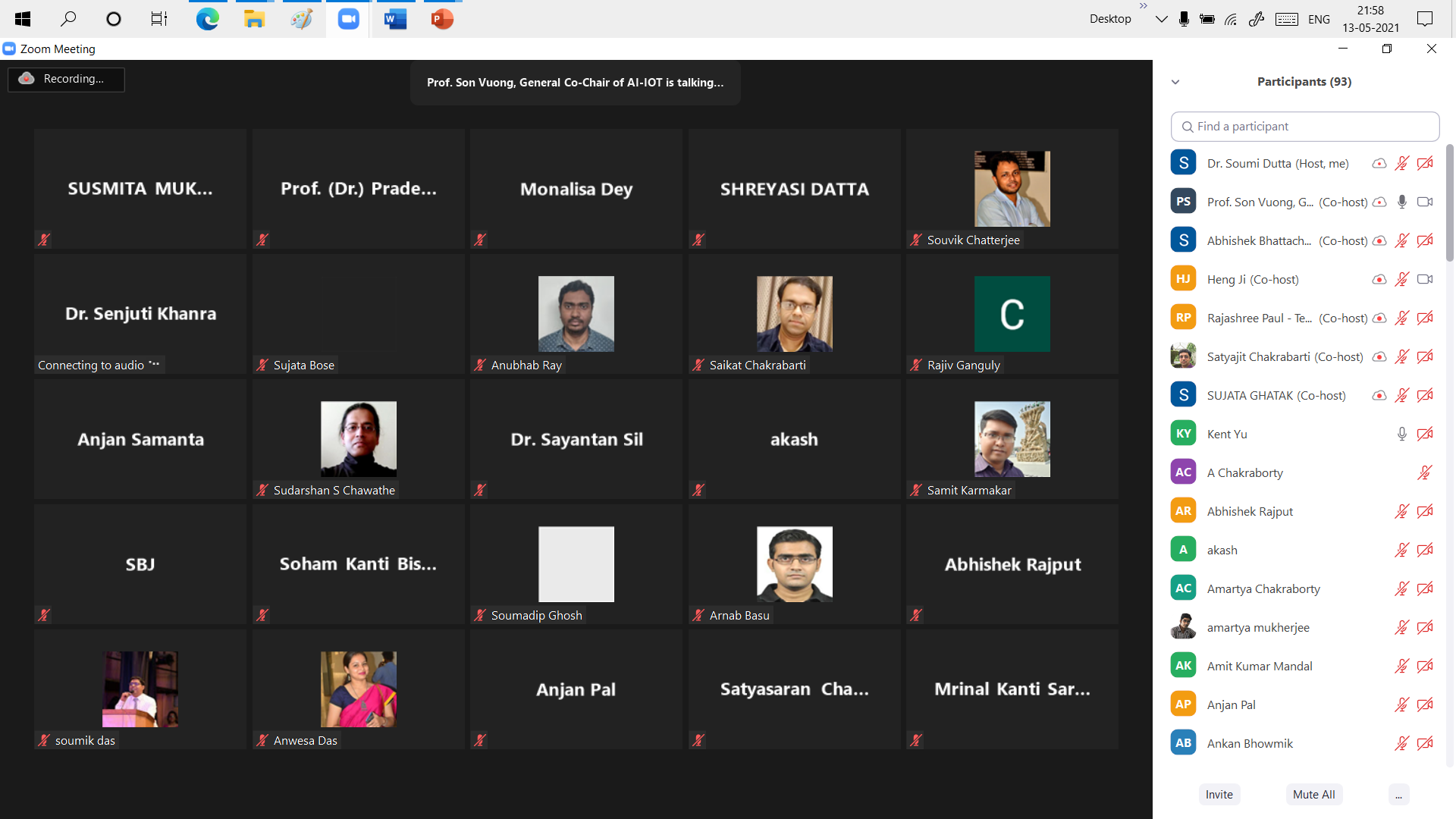The width and height of the screenshot is (1456, 819).
Task: Open Microsoft Word from the taskbar
Action: [395, 19]
